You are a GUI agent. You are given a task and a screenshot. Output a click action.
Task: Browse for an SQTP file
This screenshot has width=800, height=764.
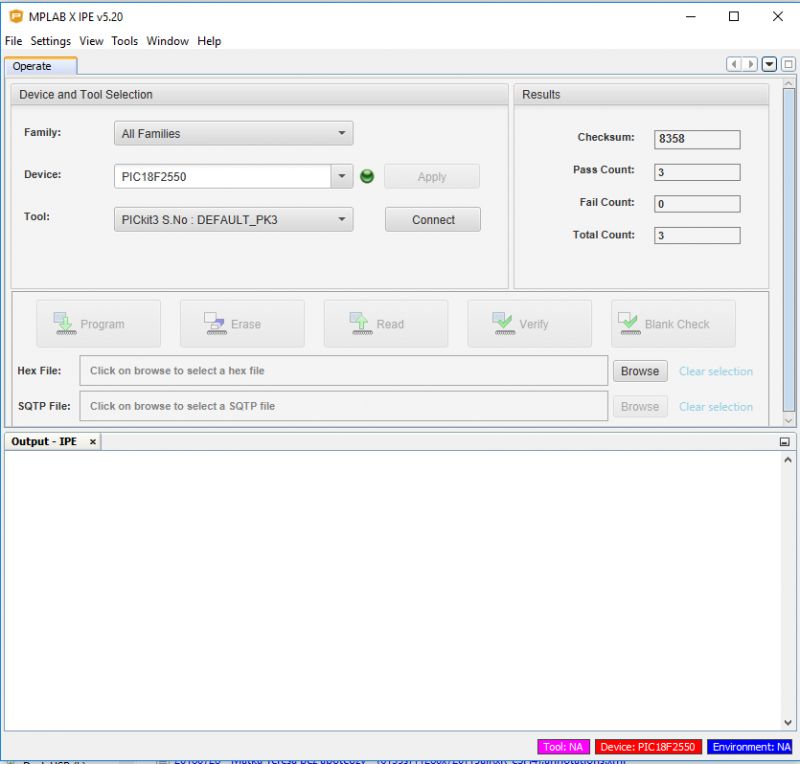(640, 407)
